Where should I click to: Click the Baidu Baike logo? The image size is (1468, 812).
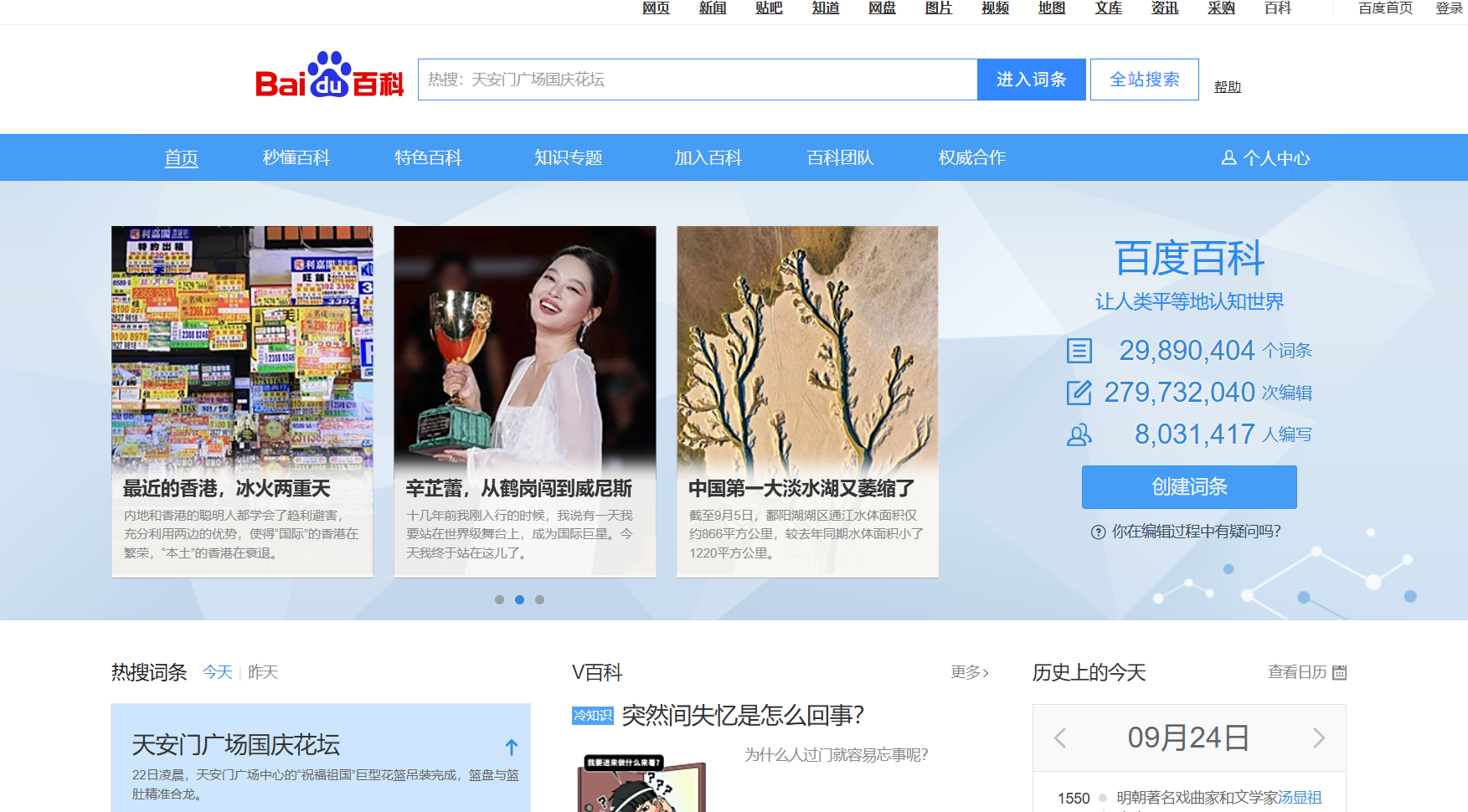pyautogui.click(x=330, y=76)
